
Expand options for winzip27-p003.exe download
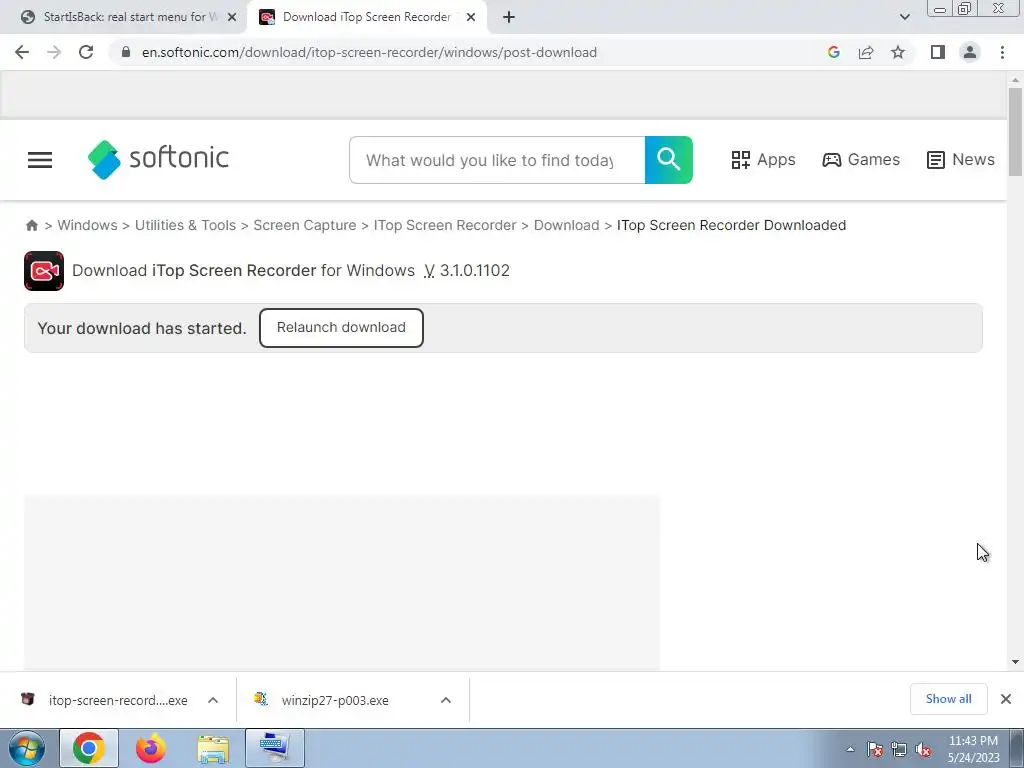pyautogui.click(x=446, y=700)
